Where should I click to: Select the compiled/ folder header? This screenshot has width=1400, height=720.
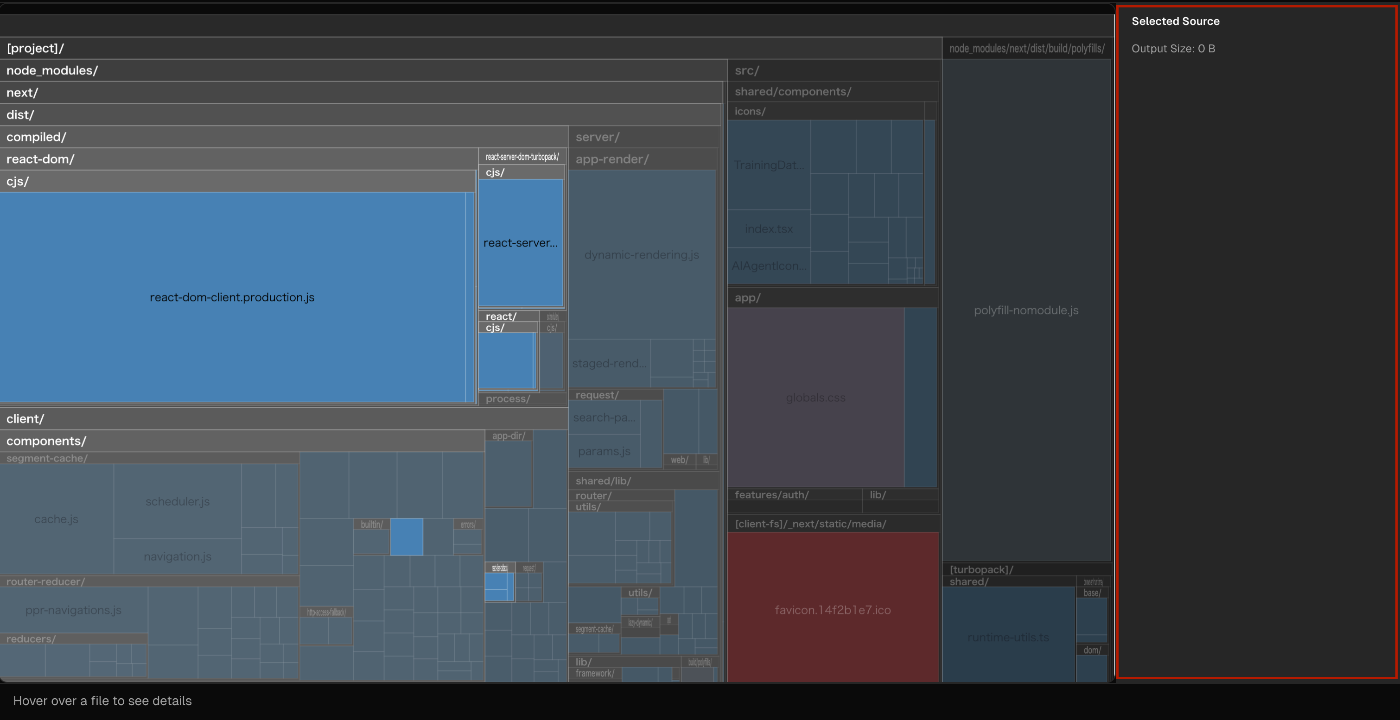coord(284,137)
